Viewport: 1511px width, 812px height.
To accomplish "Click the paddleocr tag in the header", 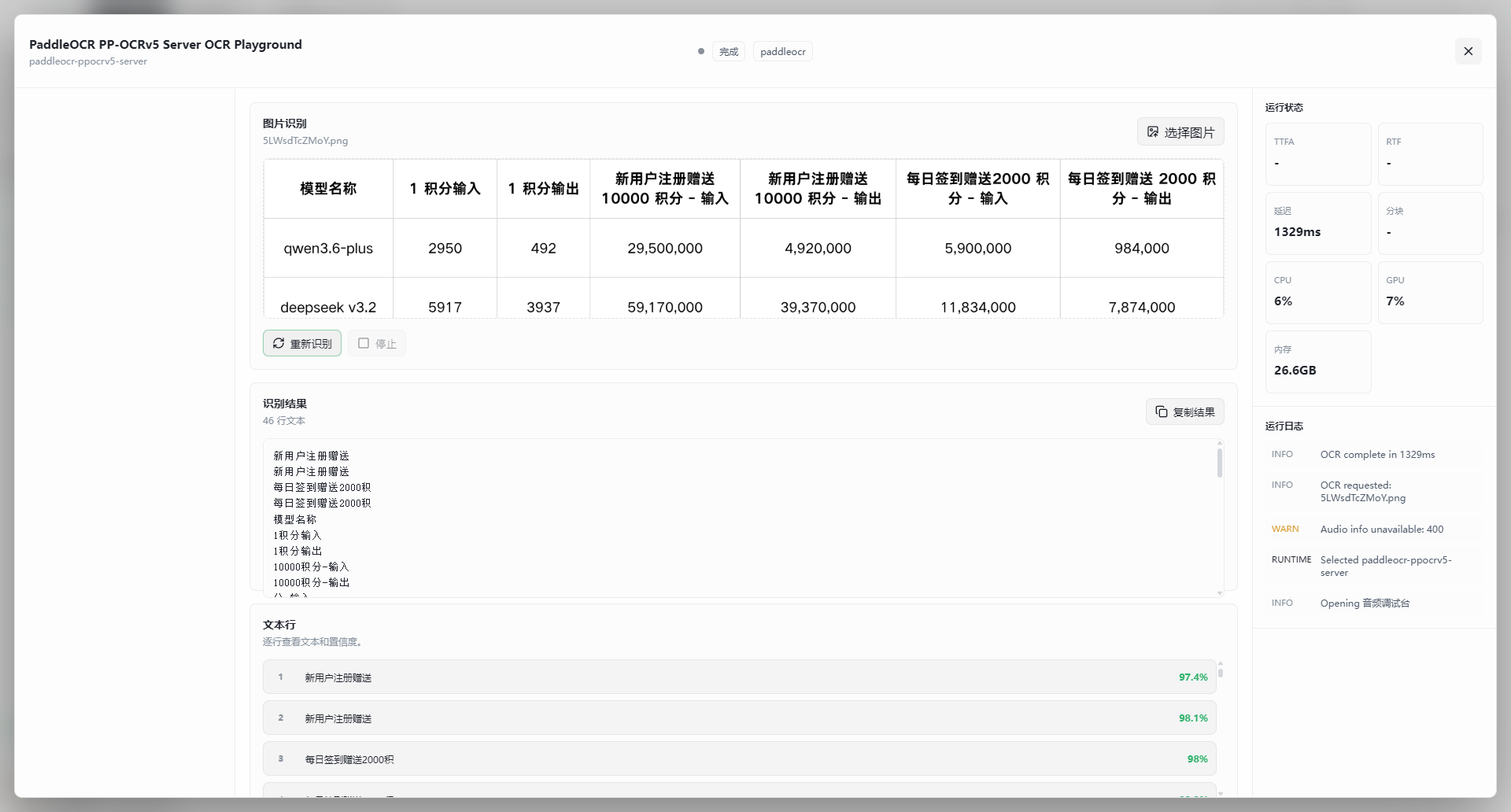I will coord(783,51).
